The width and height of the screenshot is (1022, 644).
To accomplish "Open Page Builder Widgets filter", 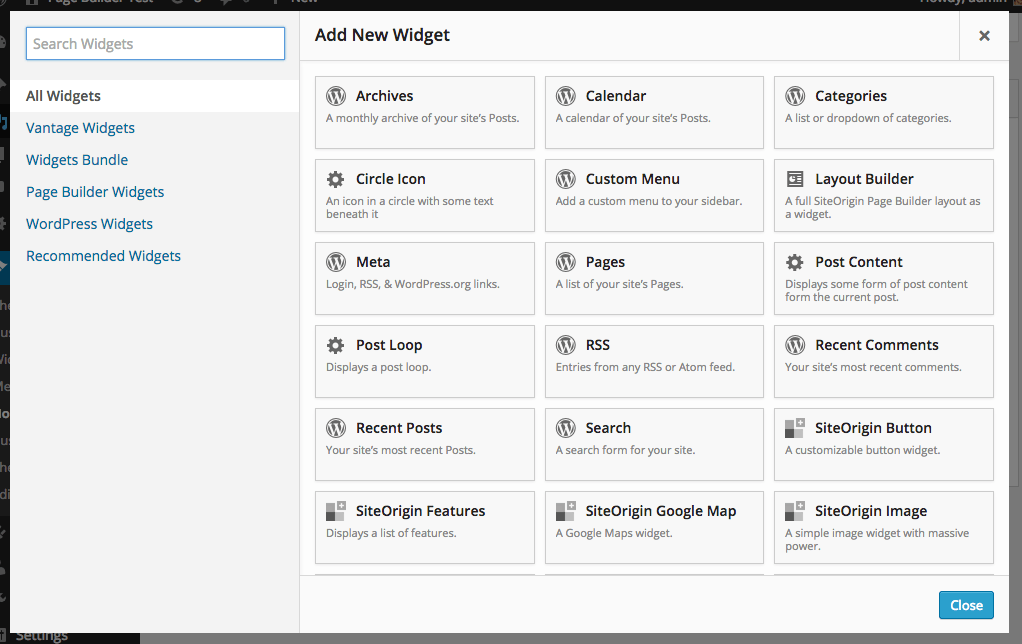I will [x=95, y=192].
